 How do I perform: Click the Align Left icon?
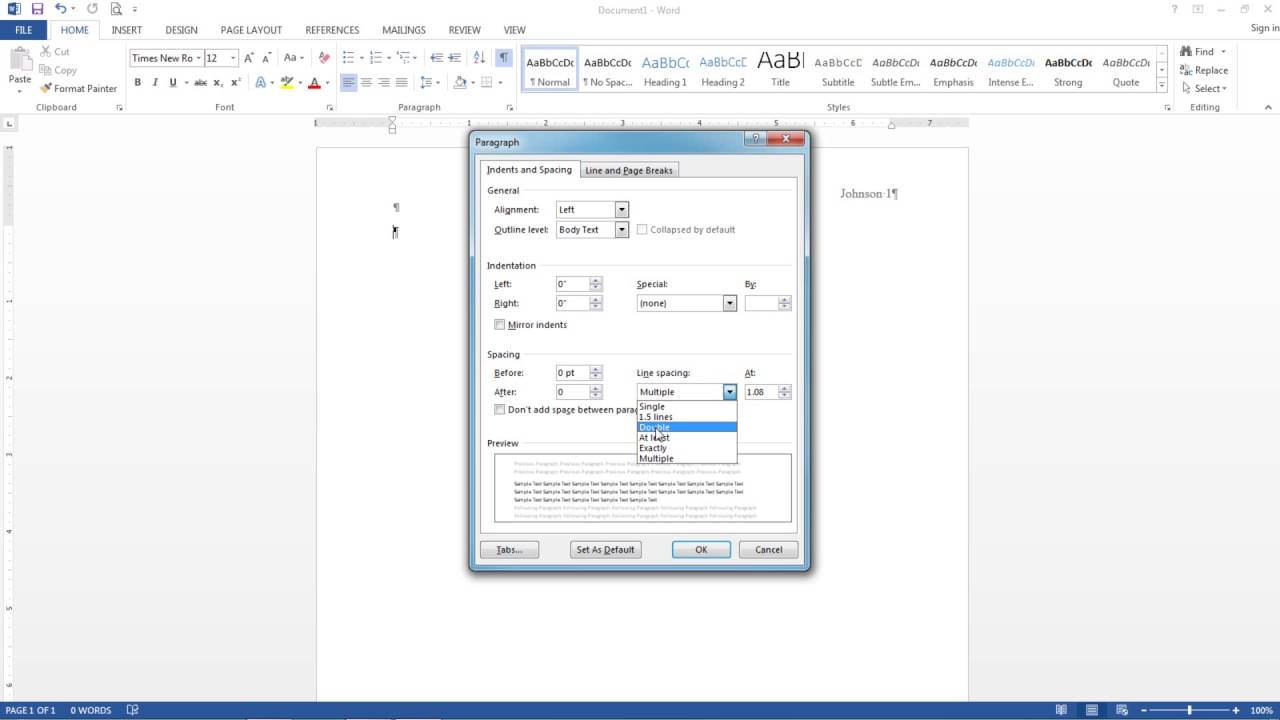tap(348, 83)
